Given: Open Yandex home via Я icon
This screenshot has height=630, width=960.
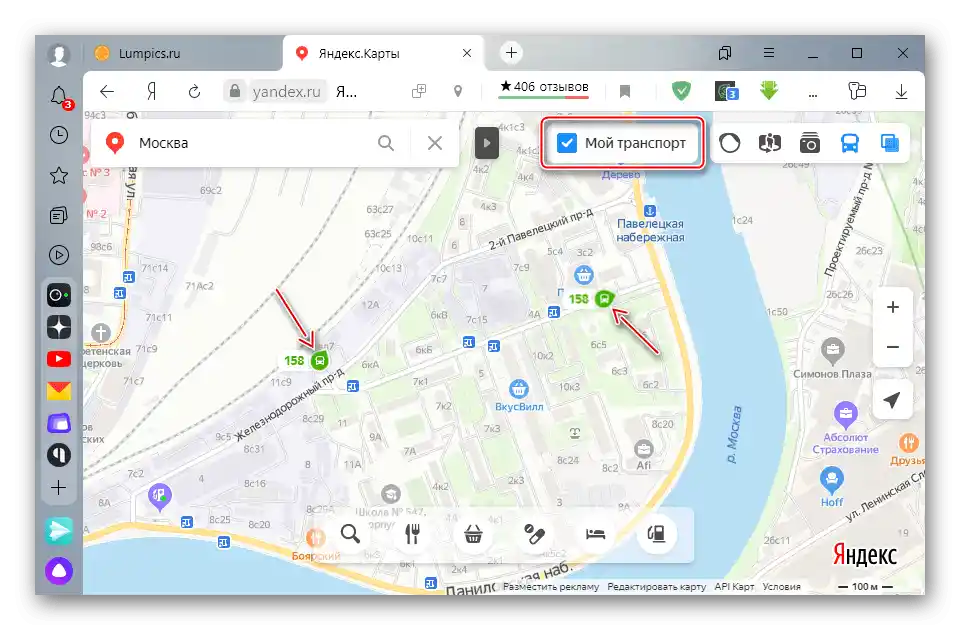Looking at the screenshot, I should [151, 92].
